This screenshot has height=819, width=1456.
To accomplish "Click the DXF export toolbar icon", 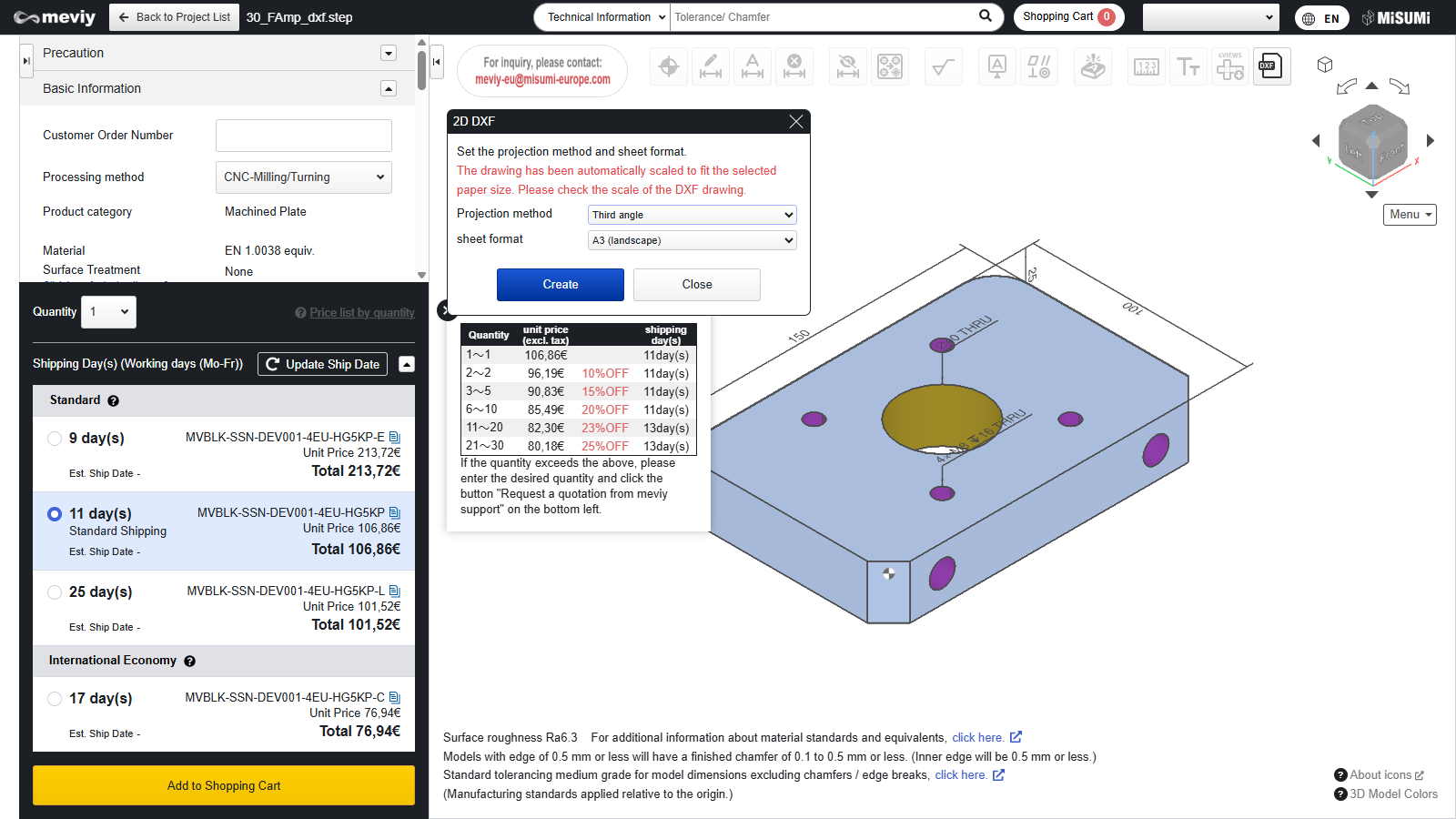I will pos(1271,66).
